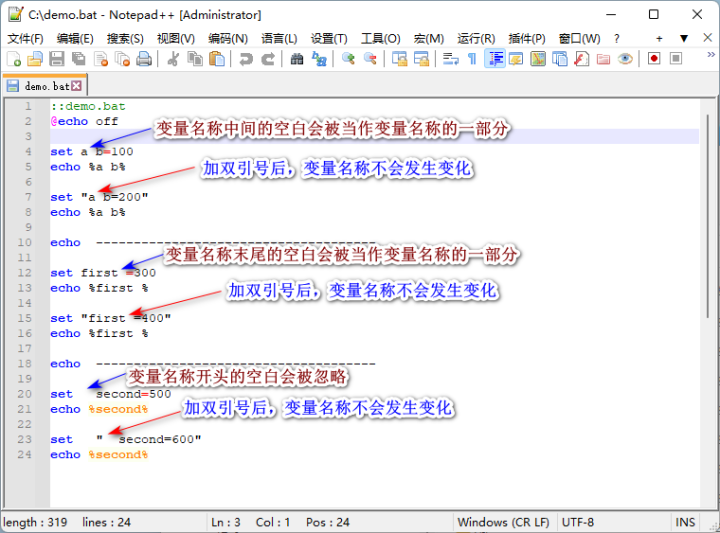Click the INS mode indicator in status bar
The height and width of the screenshot is (533, 720).
coord(685,522)
